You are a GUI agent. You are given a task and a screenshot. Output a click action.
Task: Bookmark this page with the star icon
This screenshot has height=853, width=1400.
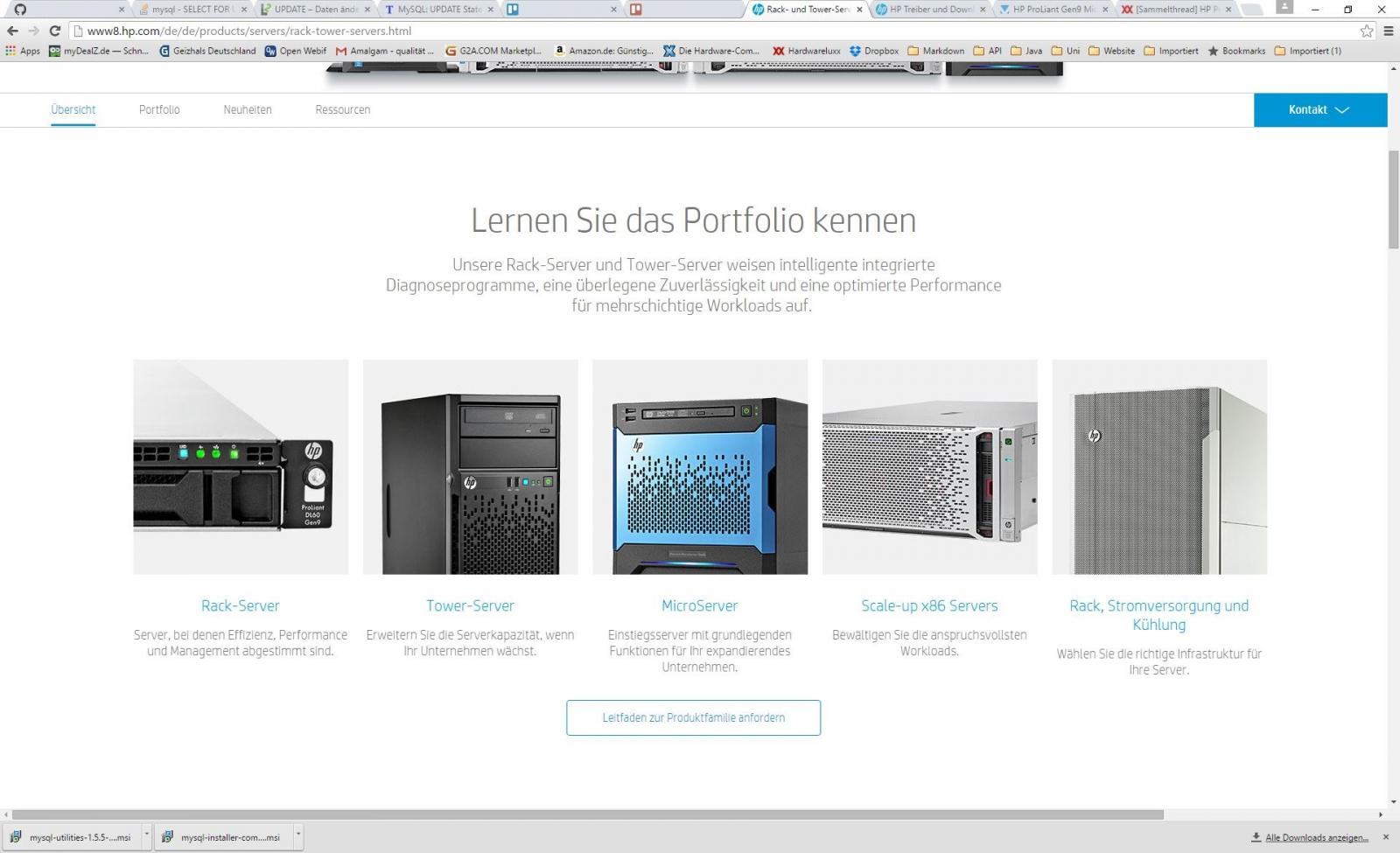(x=1367, y=31)
